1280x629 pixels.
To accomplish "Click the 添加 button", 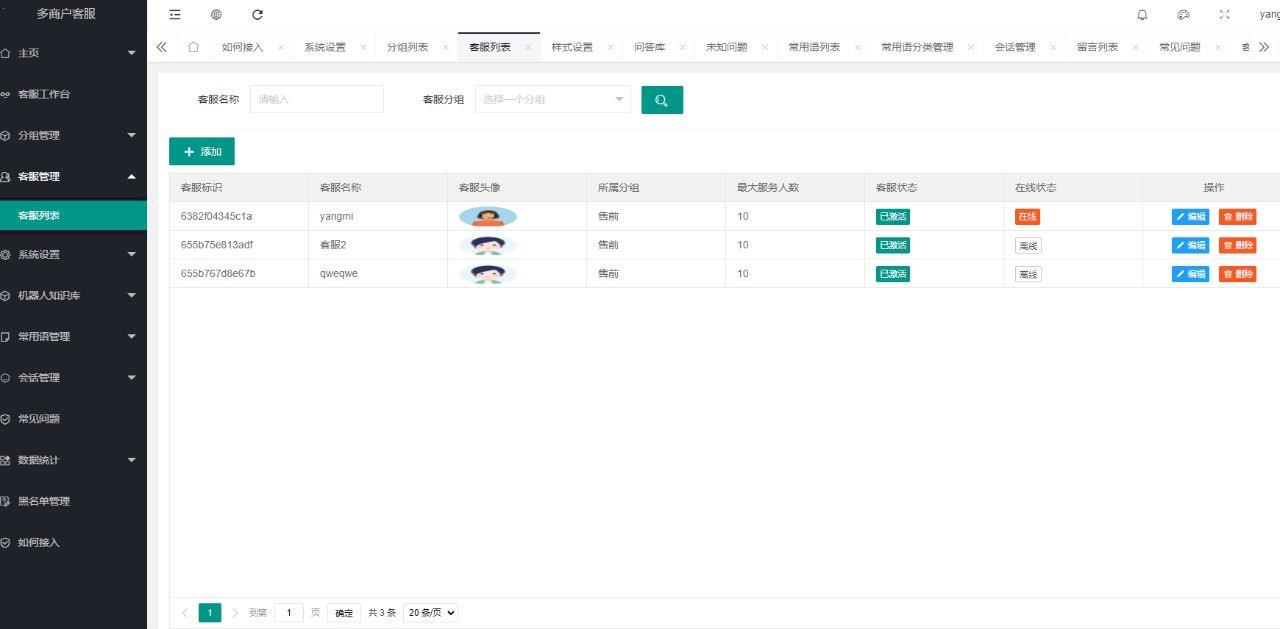I will [x=202, y=152].
